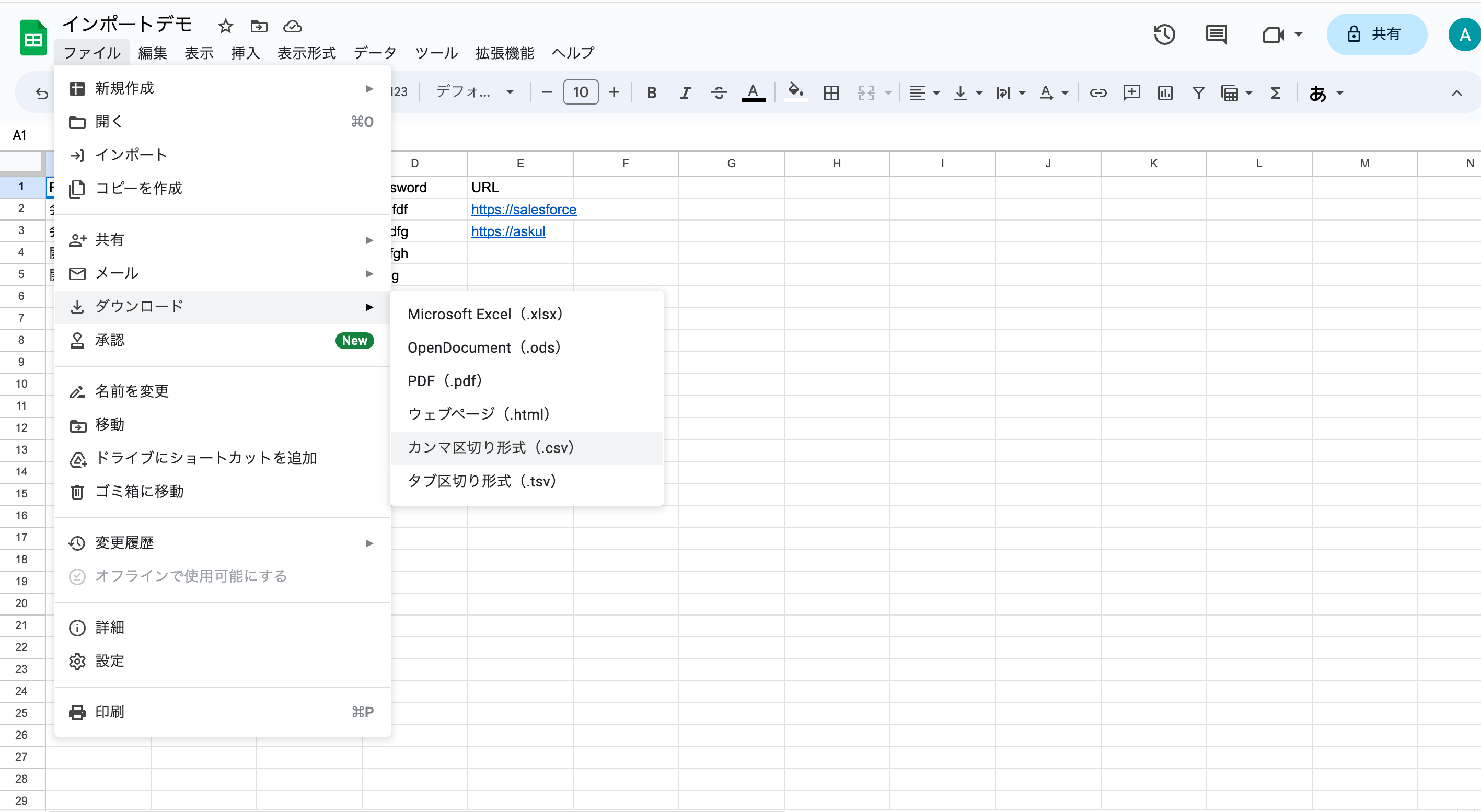Toggle bold formatting
The height and width of the screenshot is (812, 1481).
click(x=651, y=92)
